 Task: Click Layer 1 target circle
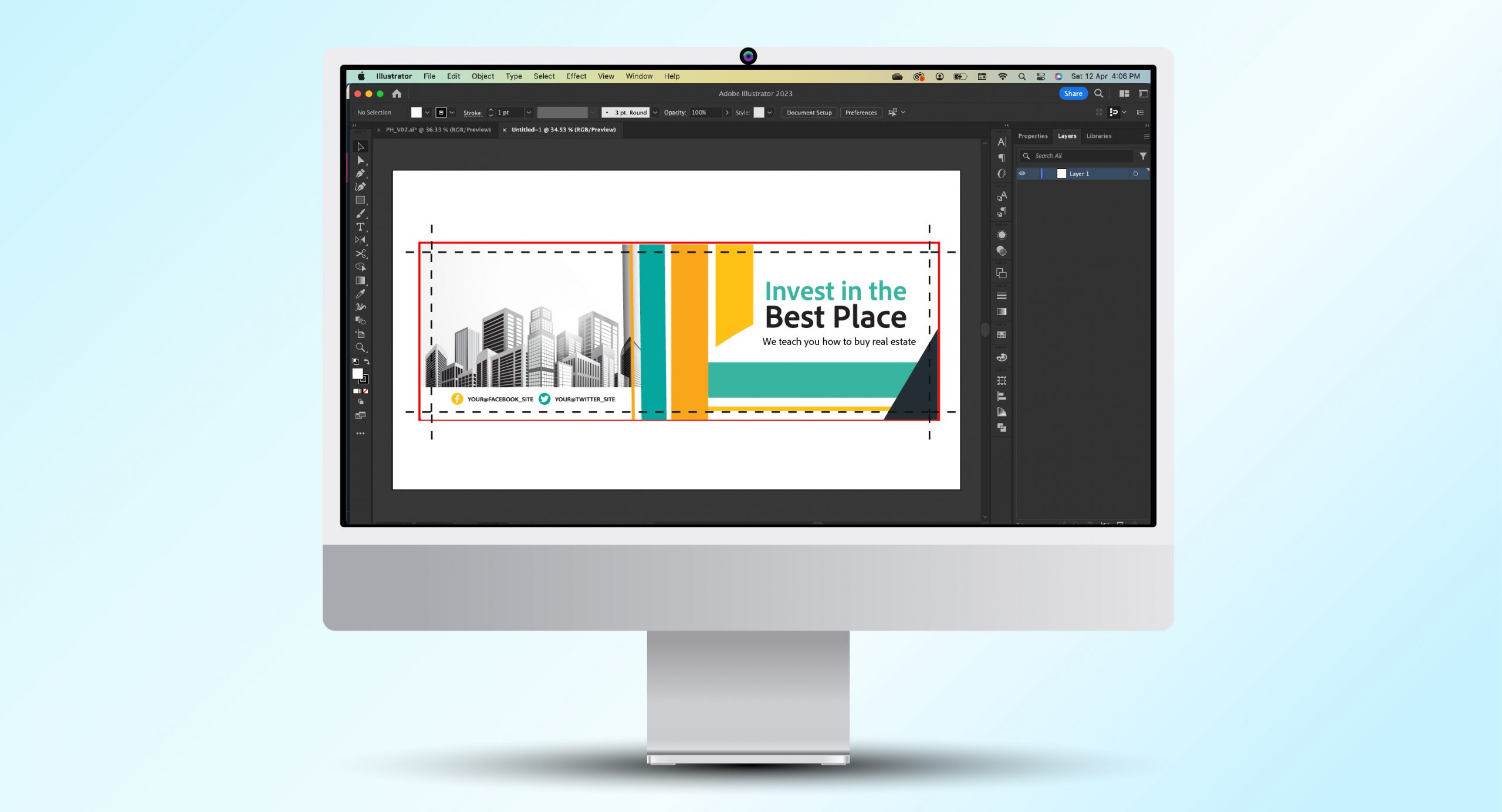tap(1136, 174)
